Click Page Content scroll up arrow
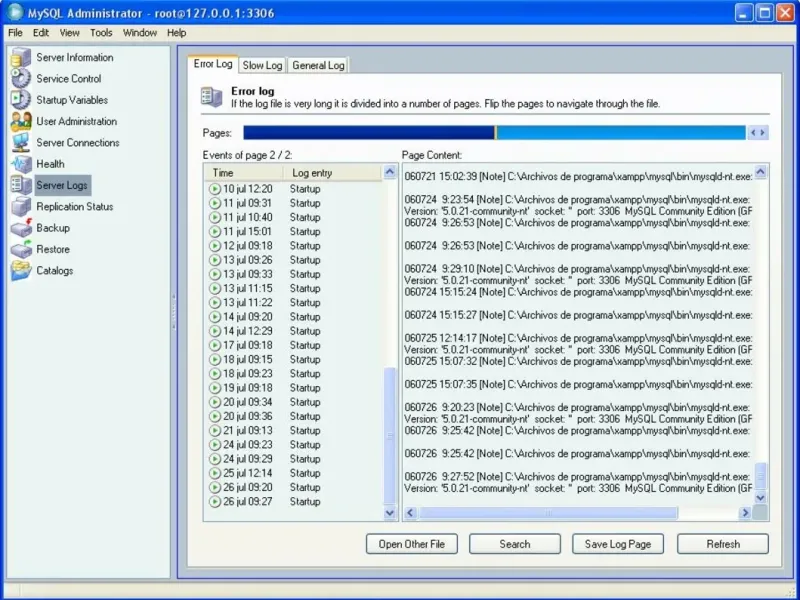Image resolution: width=800 pixels, height=600 pixels. click(x=760, y=172)
